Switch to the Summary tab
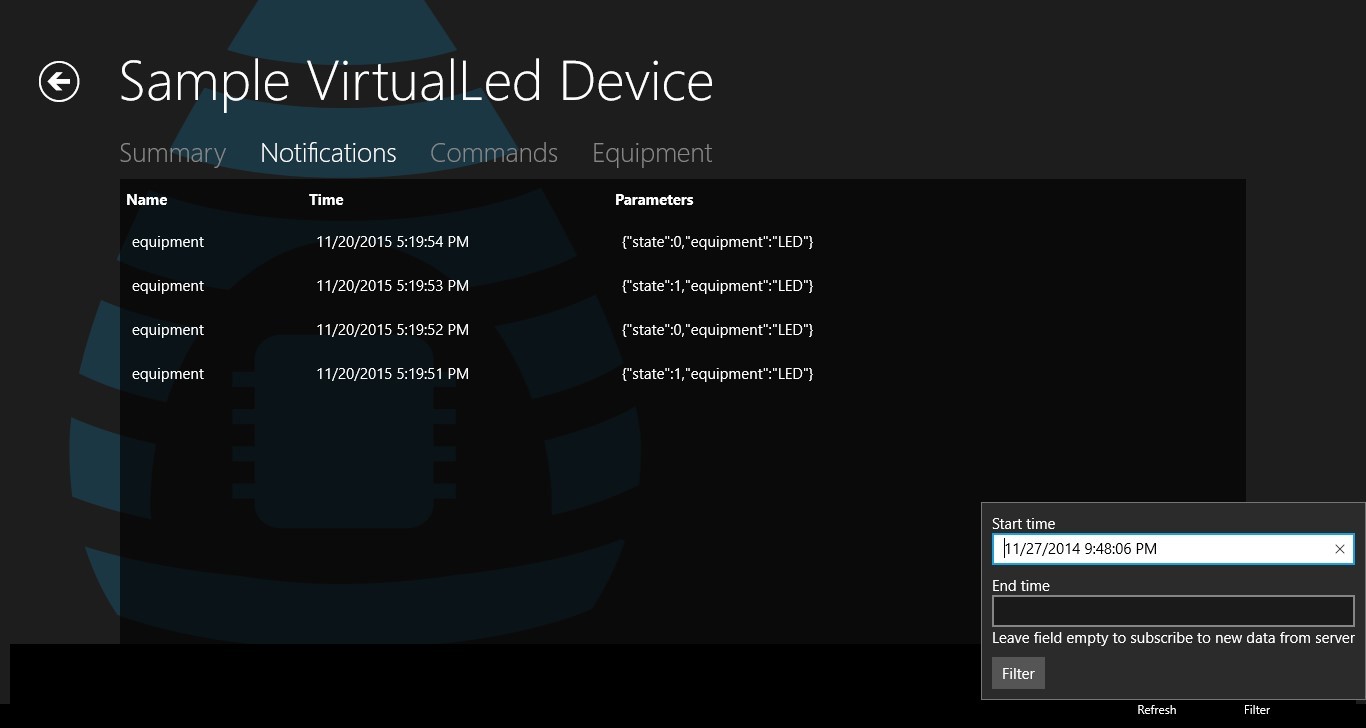The width and height of the screenshot is (1366, 728). tap(172, 153)
